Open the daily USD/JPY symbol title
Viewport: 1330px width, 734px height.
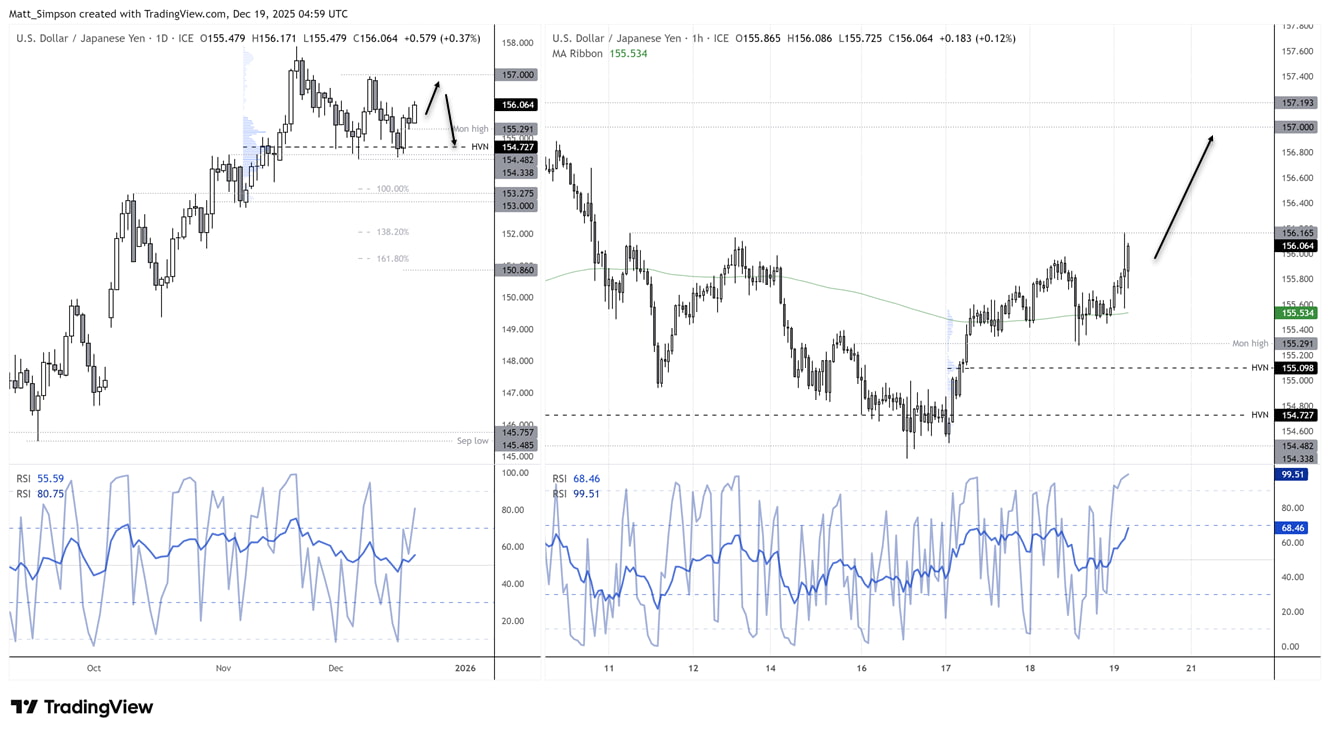(x=105, y=39)
